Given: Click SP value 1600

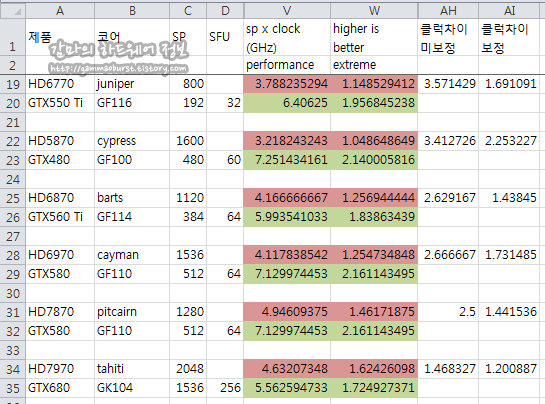Looking at the screenshot, I should click(188, 141).
